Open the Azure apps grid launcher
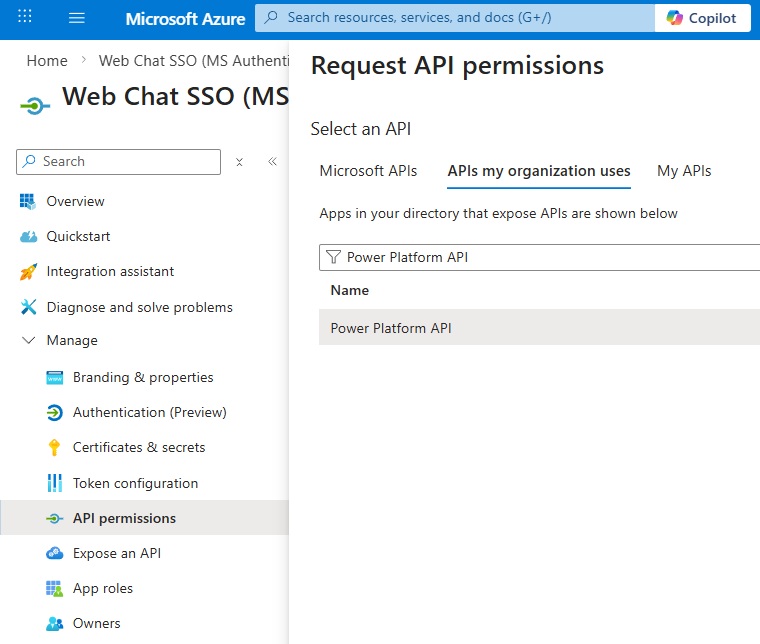The image size is (760, 644). click(25, 18)
